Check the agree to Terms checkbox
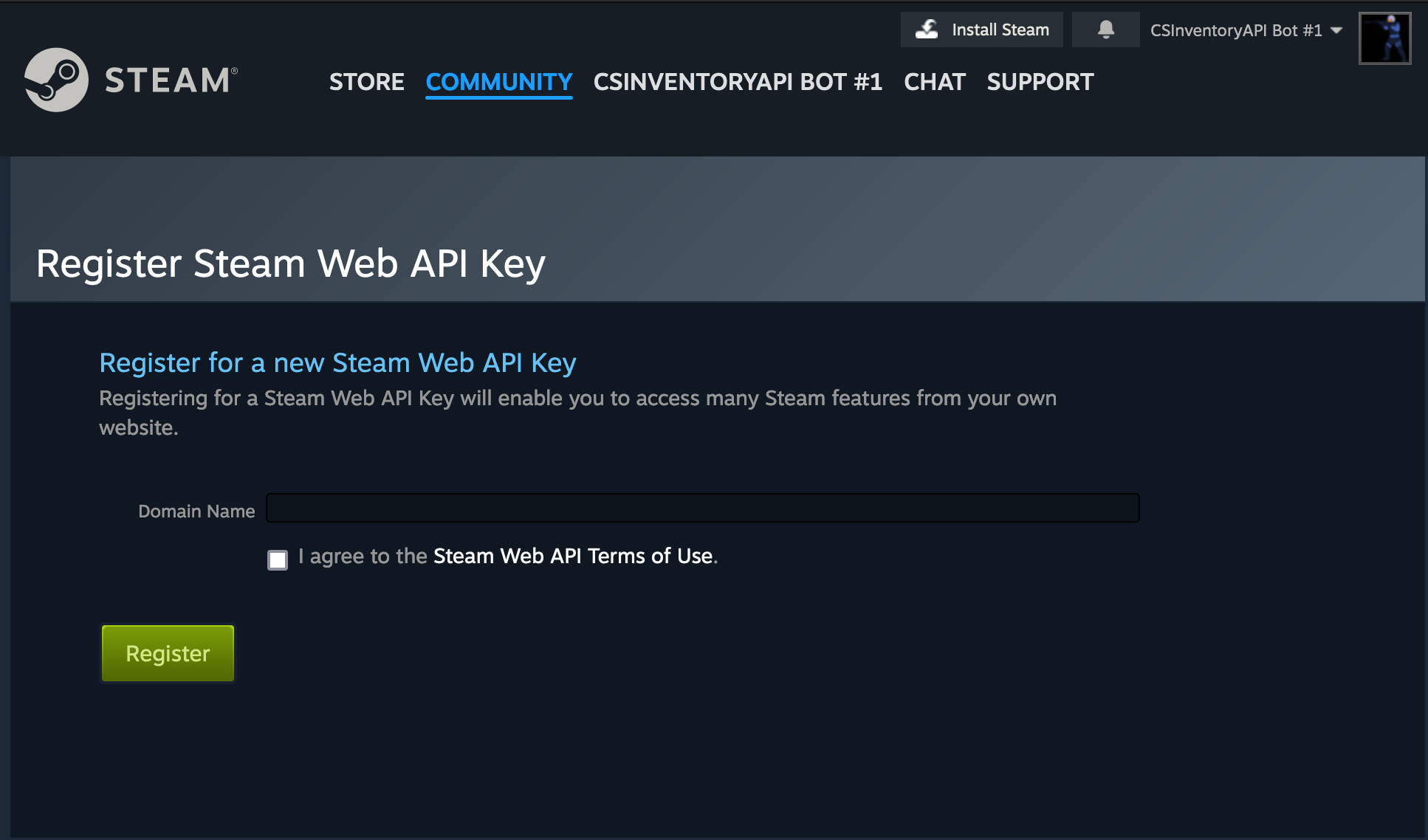The height and width of the screenshot is (840, 1428). coord(278,560)
